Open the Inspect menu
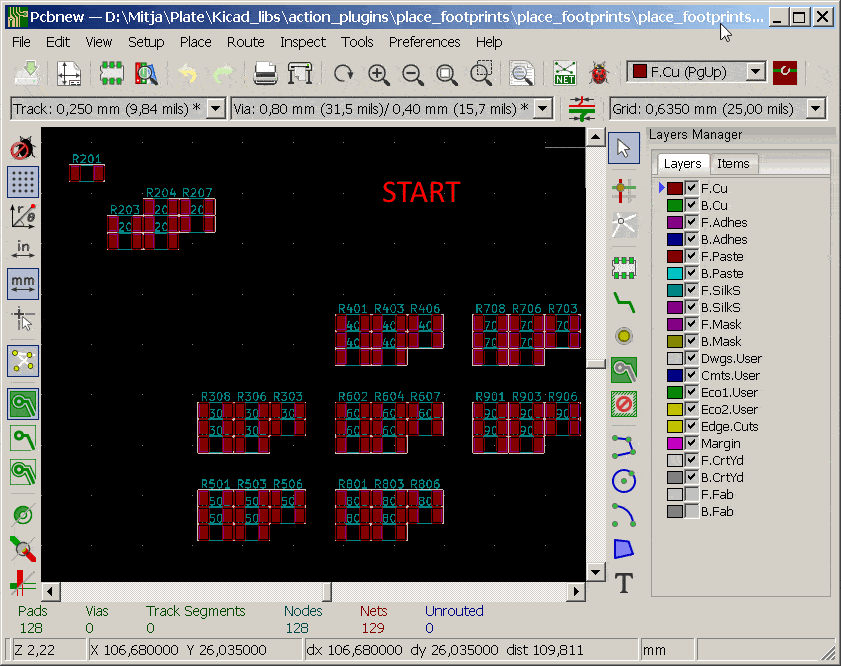 (303, 42)
